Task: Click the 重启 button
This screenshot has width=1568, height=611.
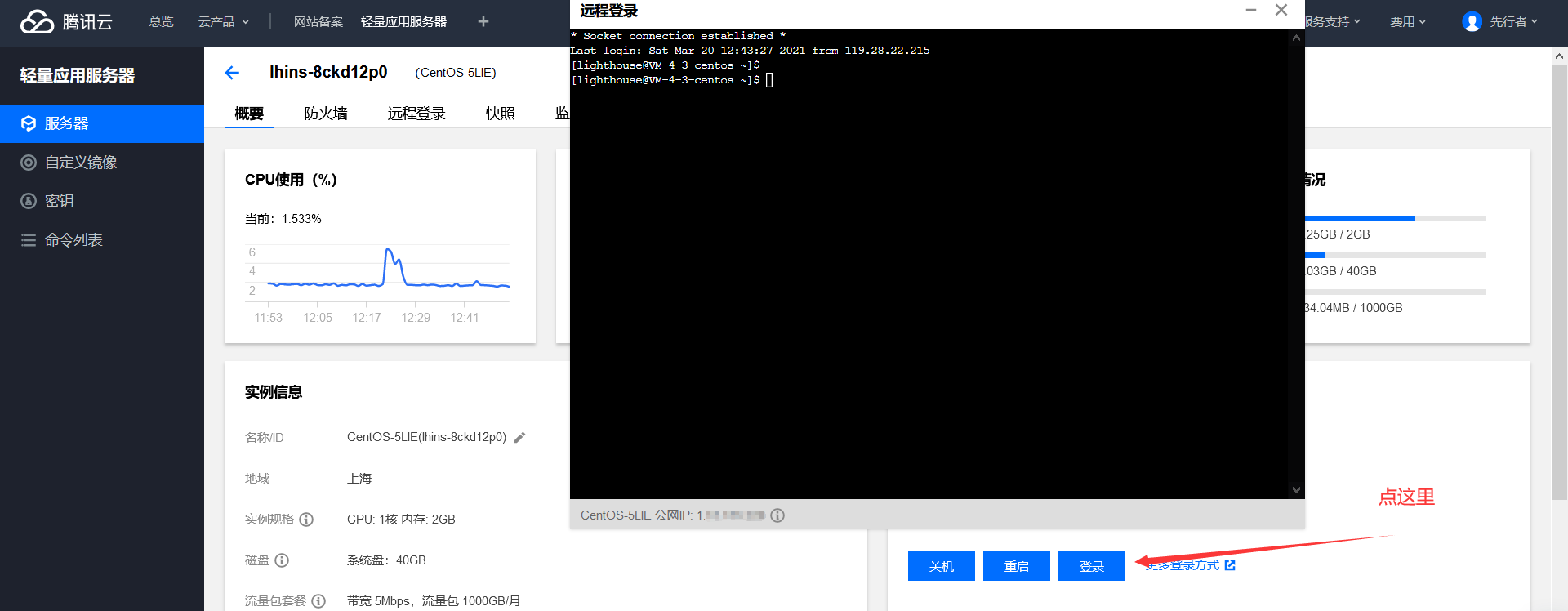Action: [x=1017, y=566]
